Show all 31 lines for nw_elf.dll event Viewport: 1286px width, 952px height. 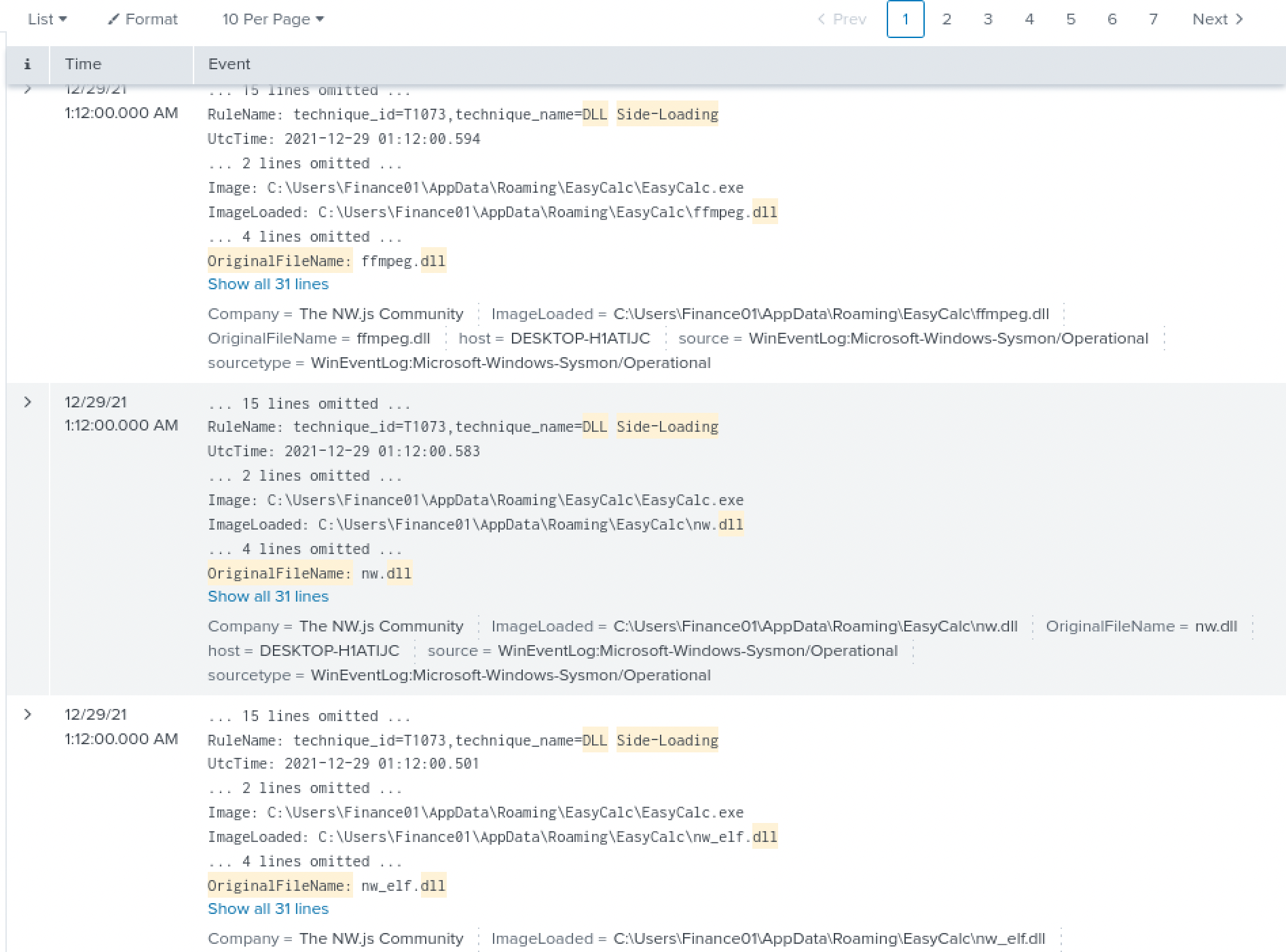point(268,909)
